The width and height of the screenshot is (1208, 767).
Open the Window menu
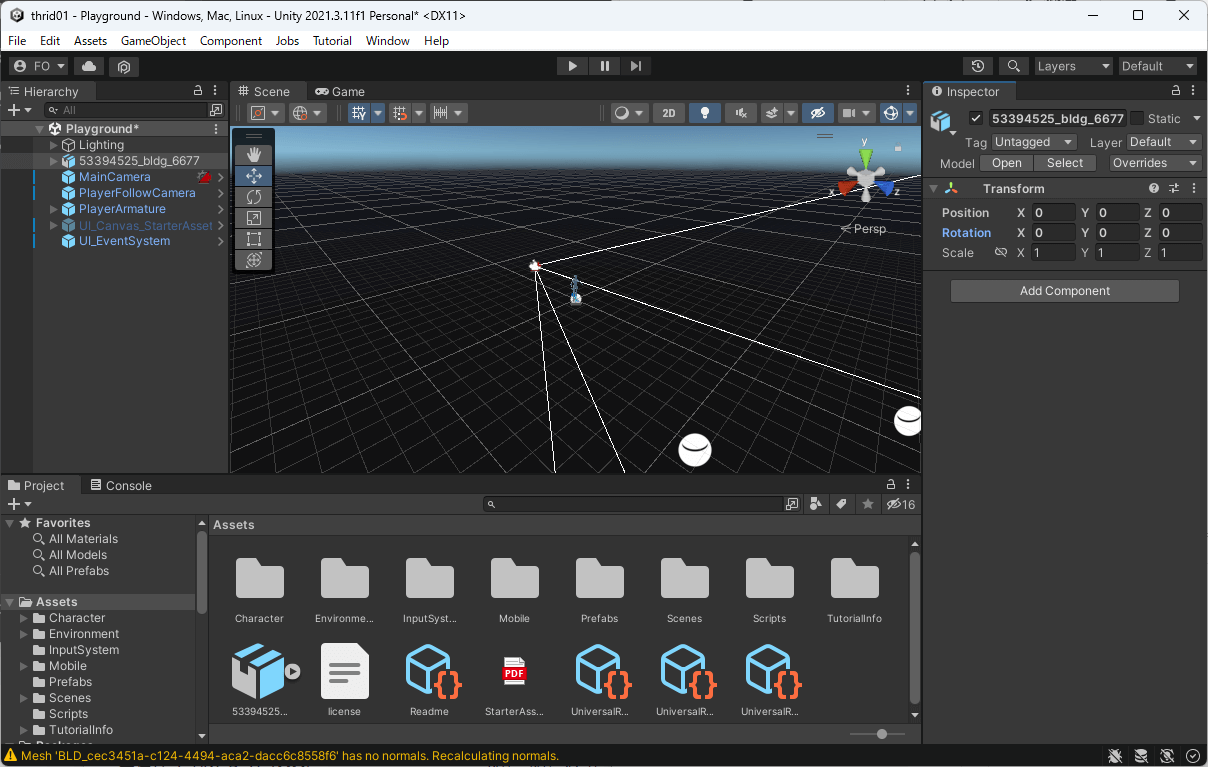pos(388,41)
